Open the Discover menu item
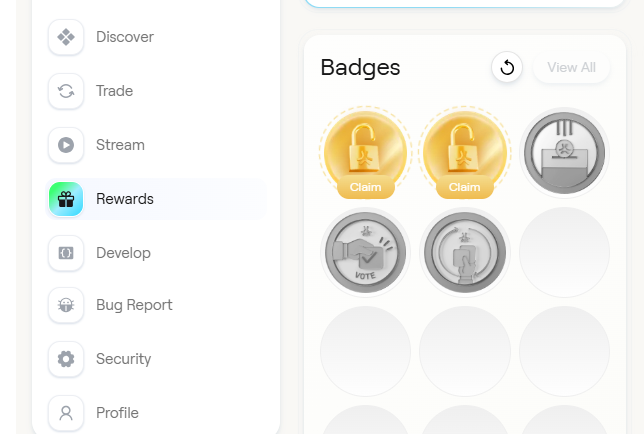This screenshot has width=644, height=434. click(125, 37)
